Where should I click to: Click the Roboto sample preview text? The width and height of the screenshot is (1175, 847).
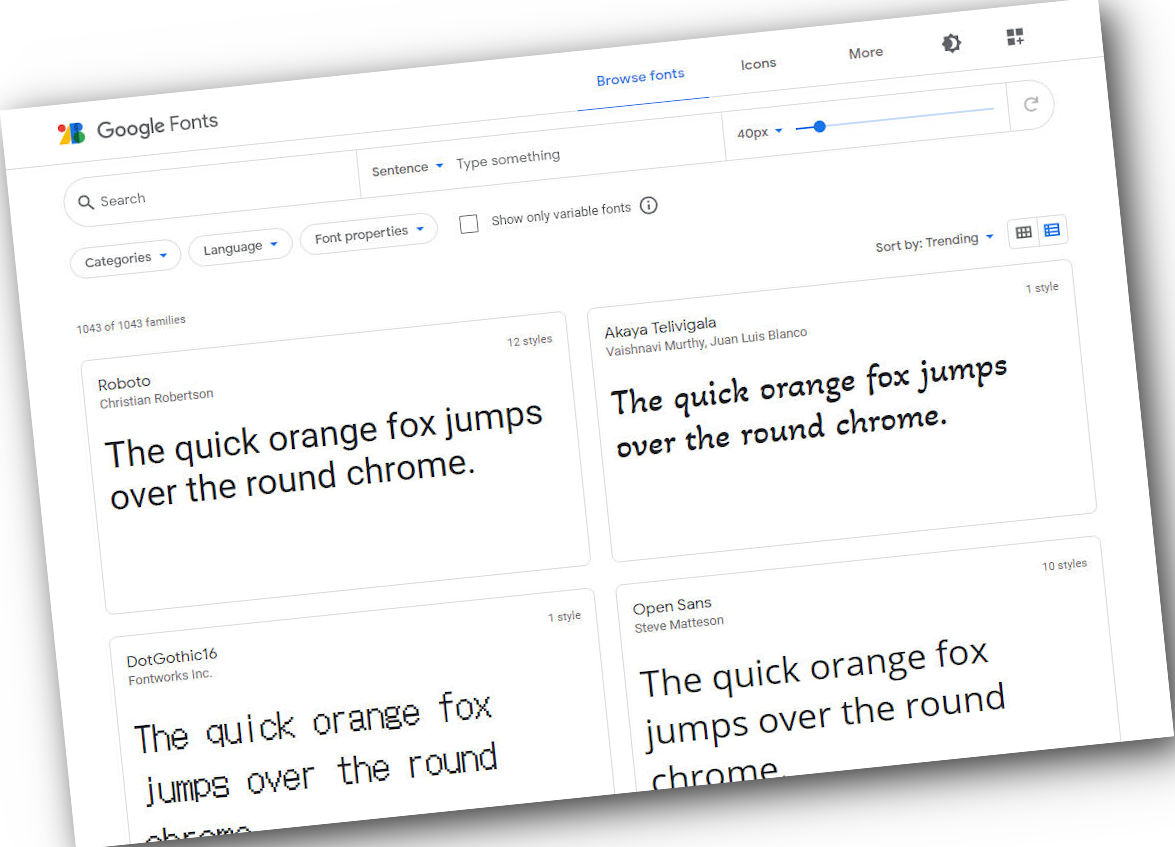point(324,456)
